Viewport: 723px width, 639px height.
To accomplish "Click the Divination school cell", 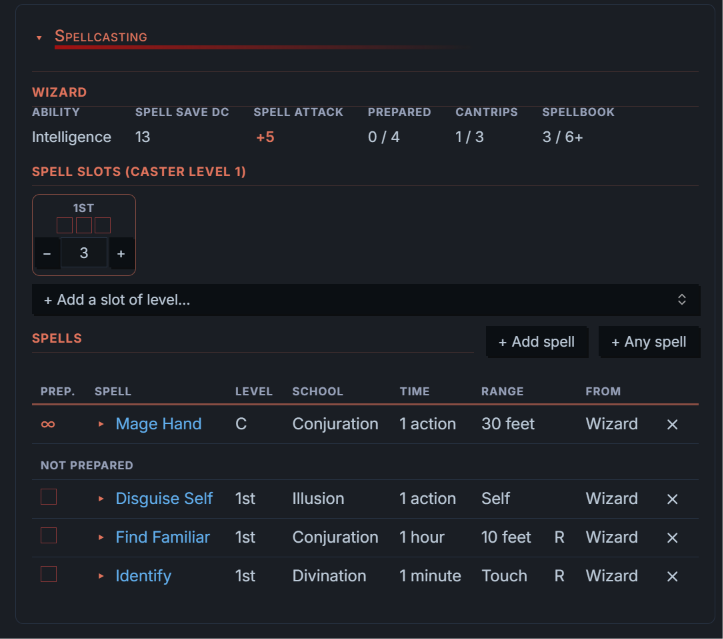I will 329,576.
